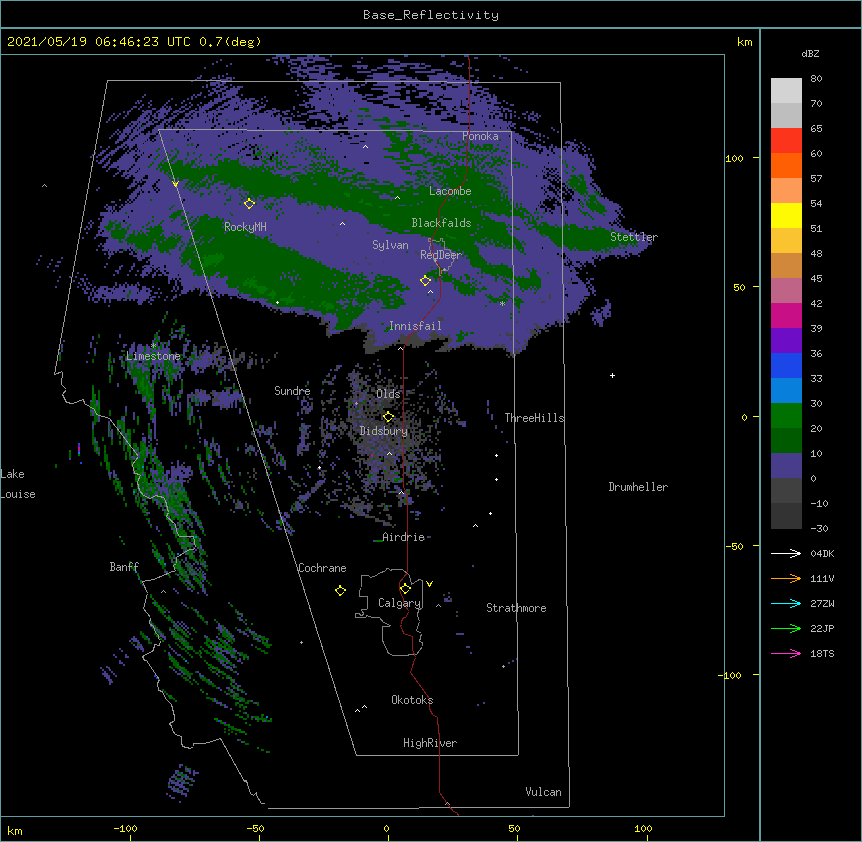Click the Strathmore city label

516,608
